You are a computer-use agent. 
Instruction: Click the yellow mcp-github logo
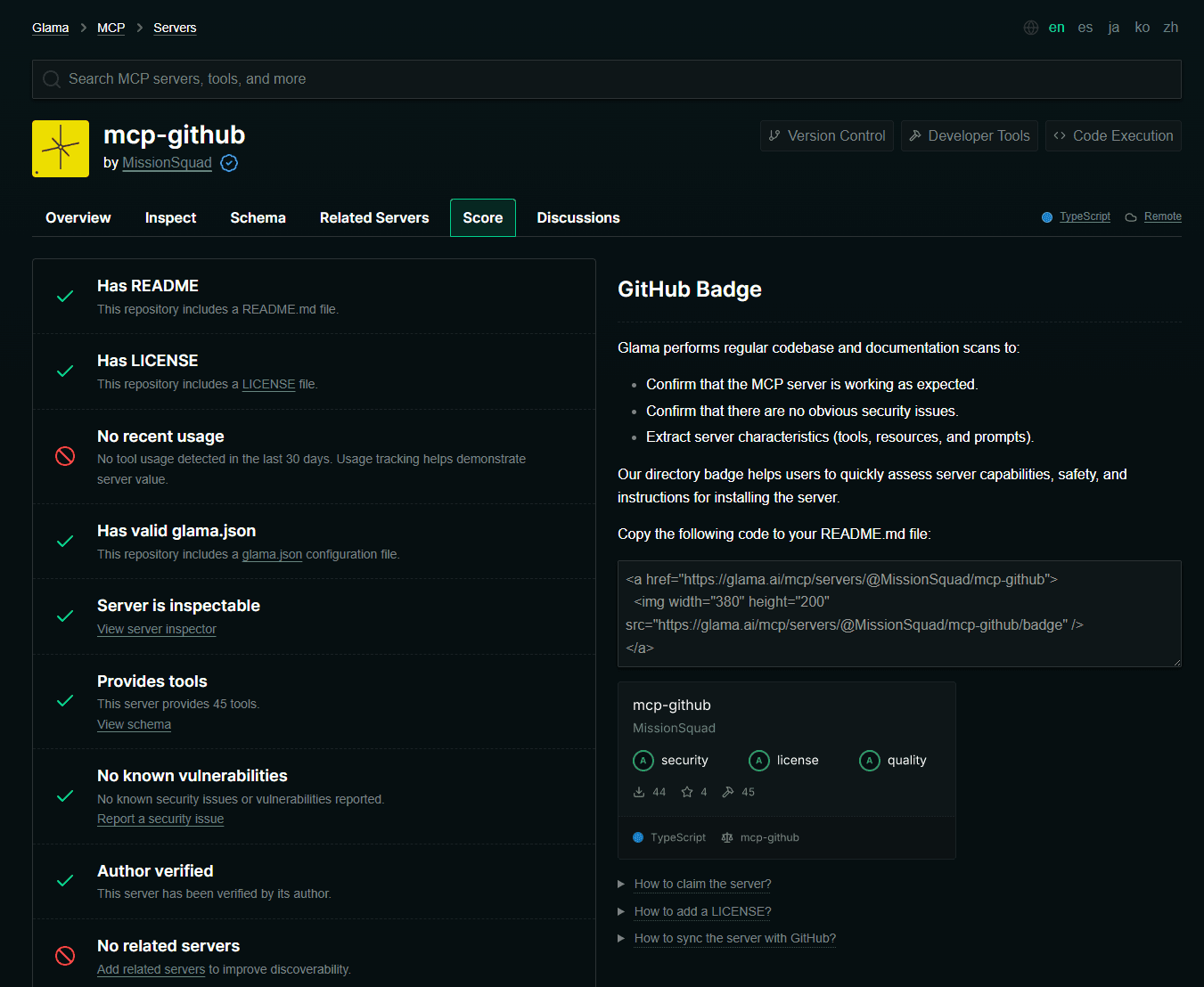click(x=60, y=148)
